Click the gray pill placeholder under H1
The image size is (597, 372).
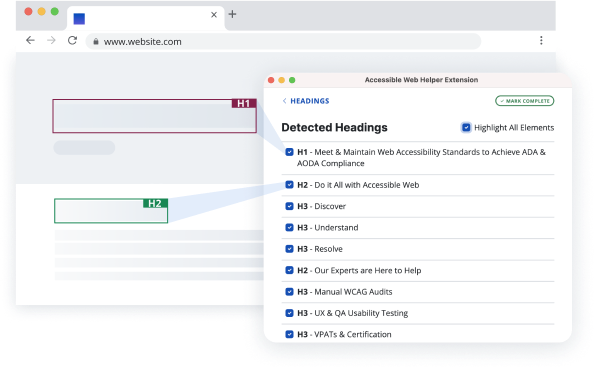84,148
